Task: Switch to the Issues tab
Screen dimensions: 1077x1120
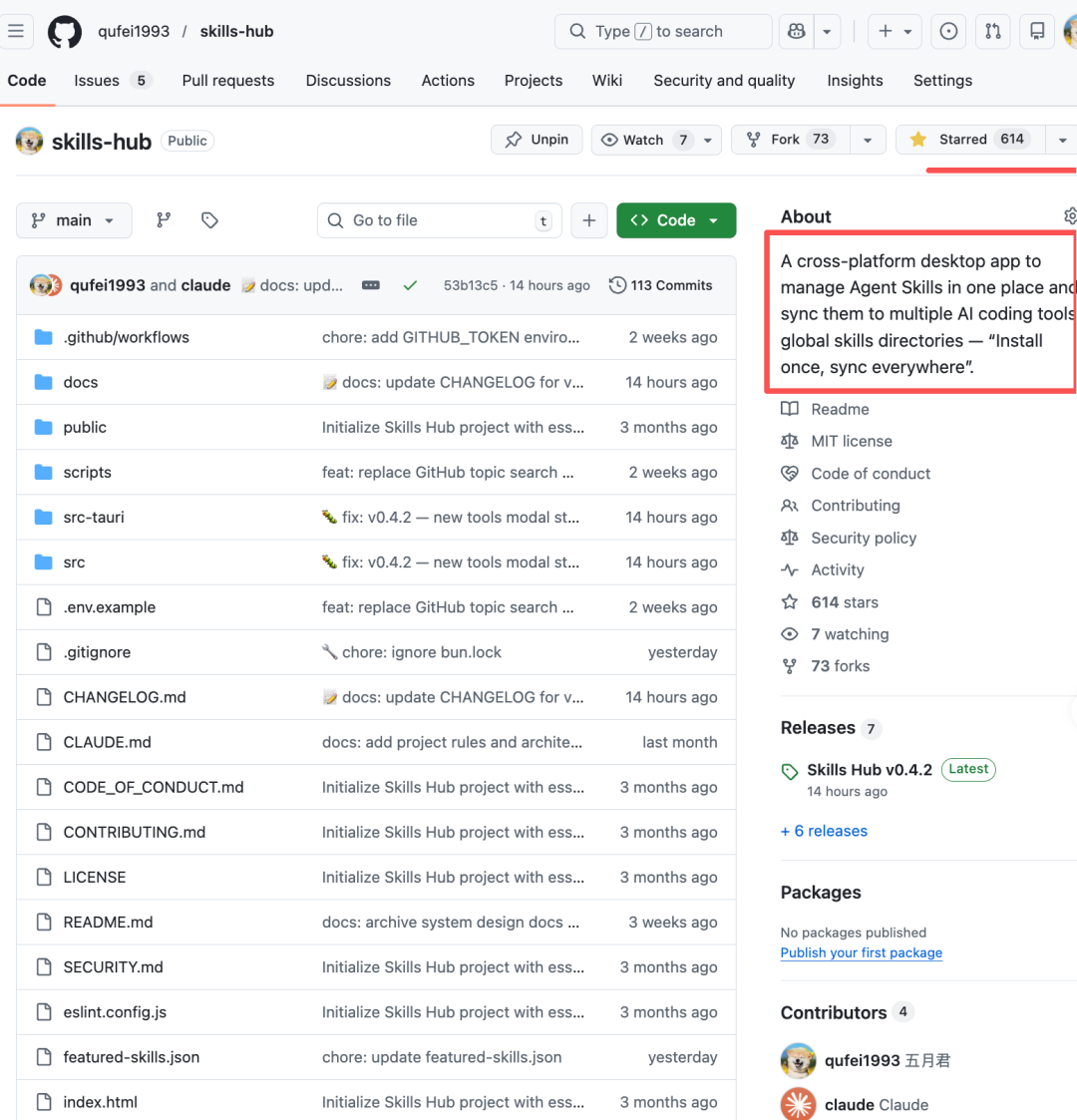Action: tap(97, 81)
